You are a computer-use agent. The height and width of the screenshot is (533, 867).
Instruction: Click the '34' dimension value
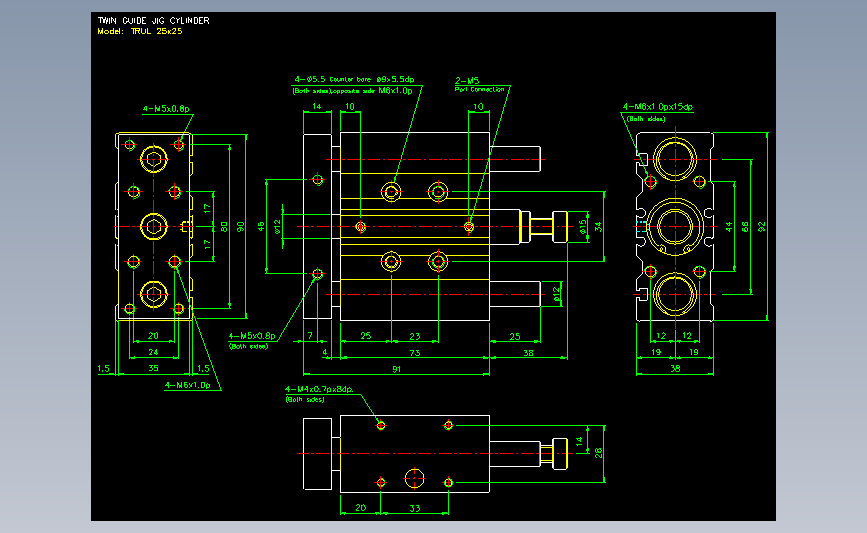(x=598, y=227)
